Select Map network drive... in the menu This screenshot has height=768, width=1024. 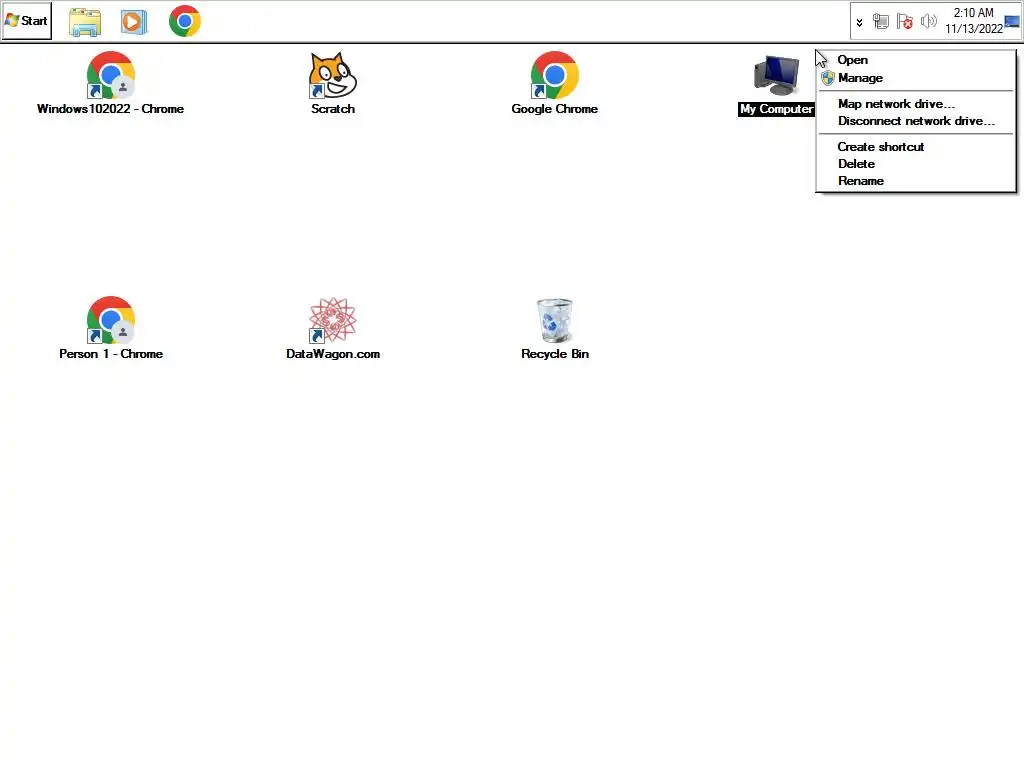(916, 104)
